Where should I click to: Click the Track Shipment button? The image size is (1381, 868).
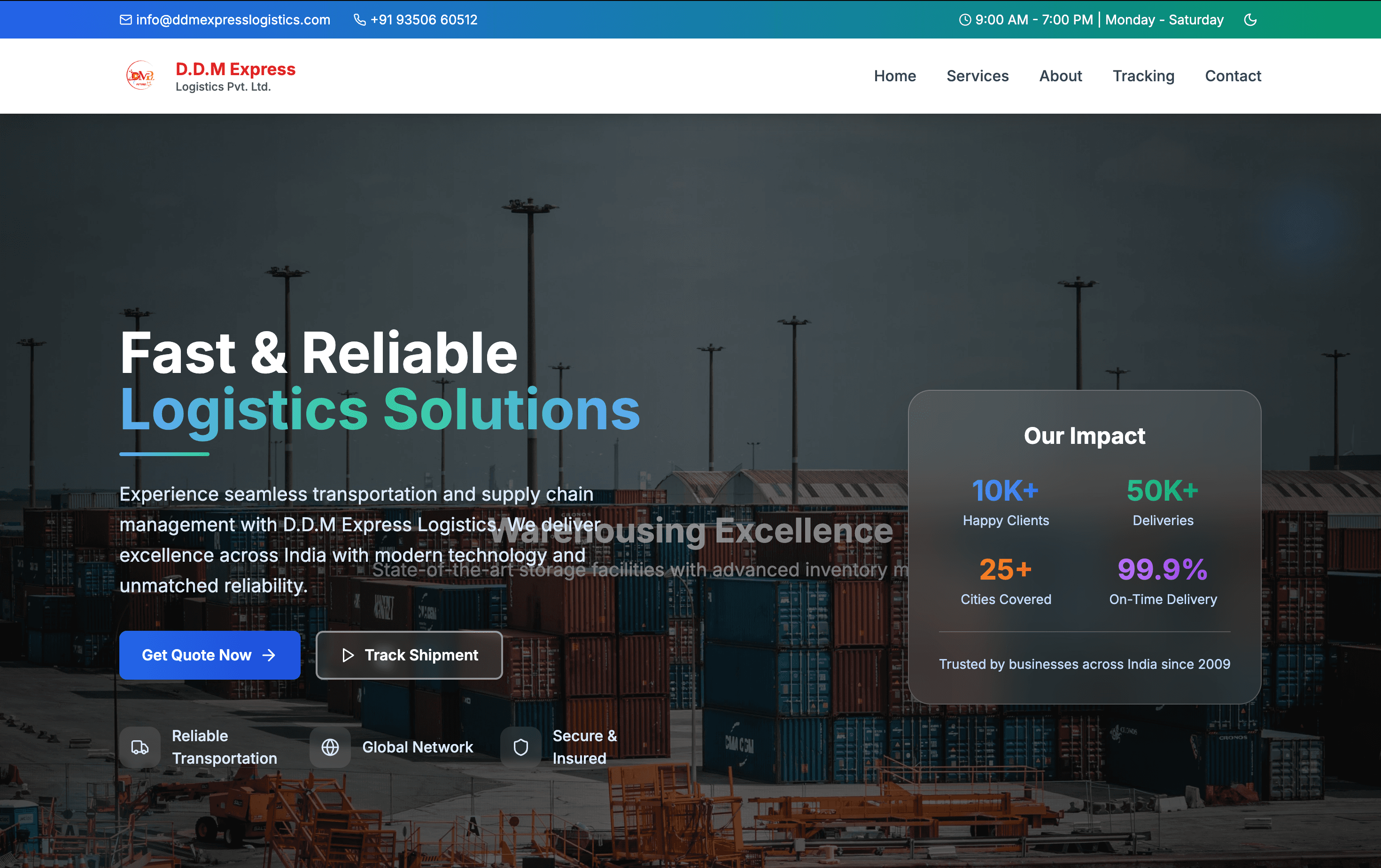coord(409,655)
